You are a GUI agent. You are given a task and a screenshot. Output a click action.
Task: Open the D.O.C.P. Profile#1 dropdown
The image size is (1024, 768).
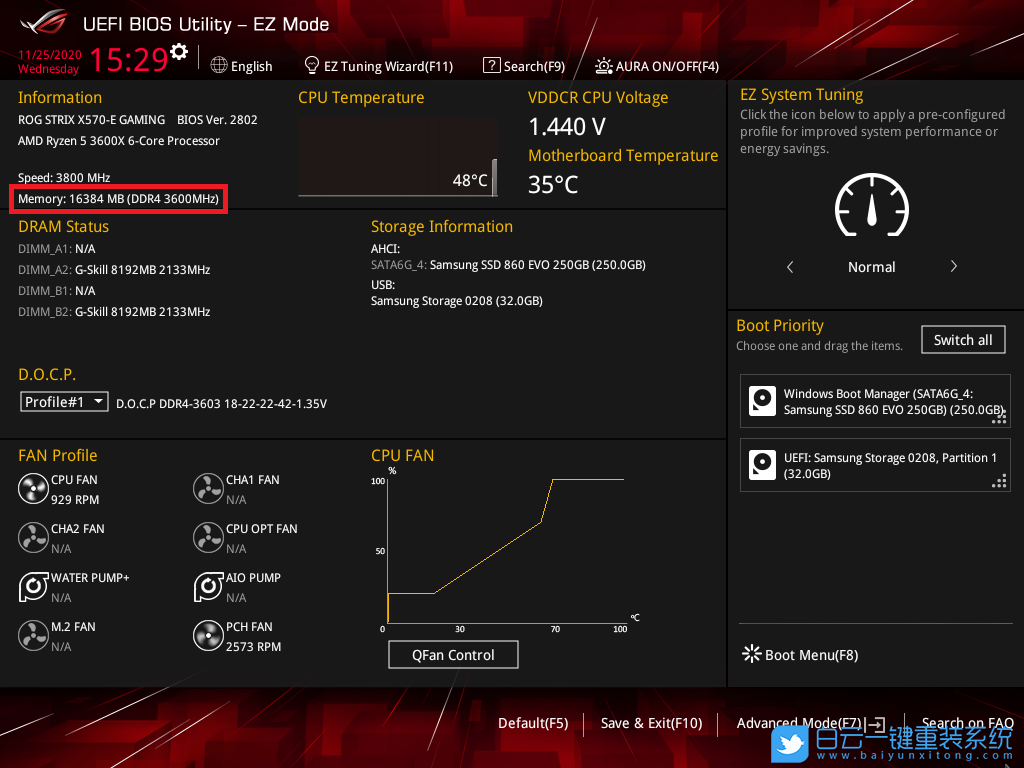[65, 401]
